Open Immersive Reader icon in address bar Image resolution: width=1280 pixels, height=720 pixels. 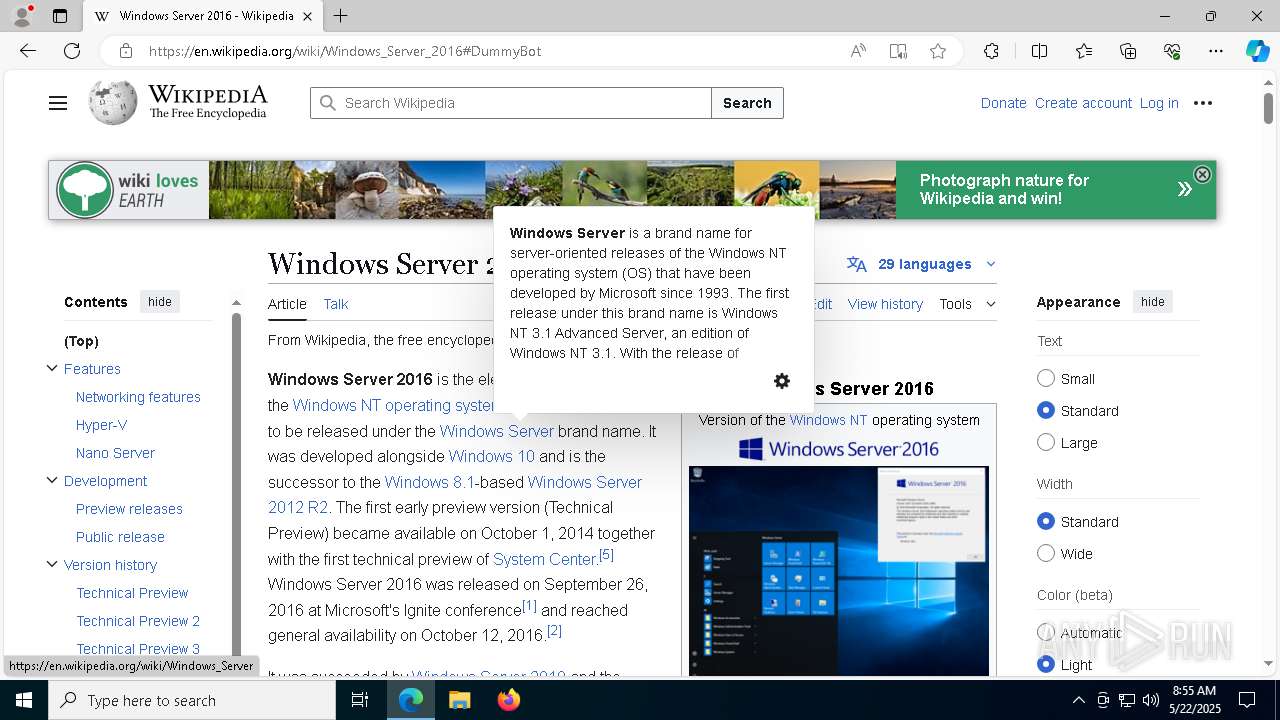[898, 51]
